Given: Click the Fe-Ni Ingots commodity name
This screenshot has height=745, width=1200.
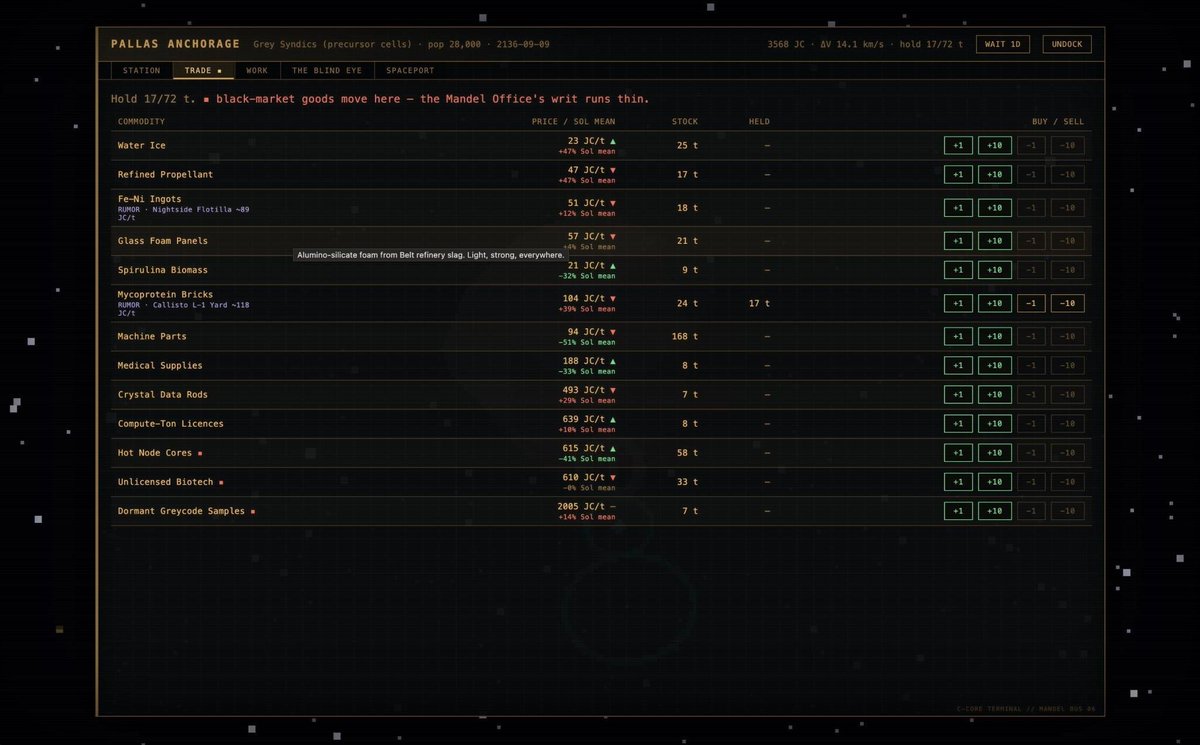Looking at the screenshot, I should pos(150,199).
